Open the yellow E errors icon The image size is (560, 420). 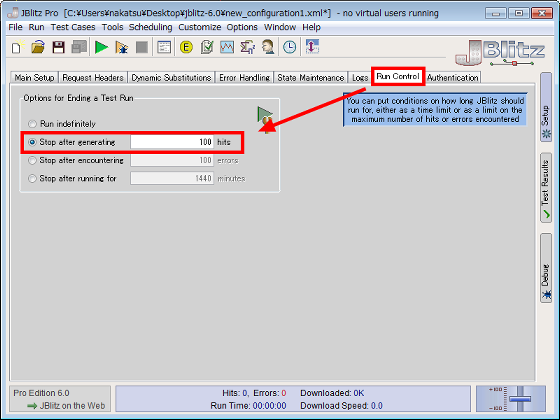(x=186, y=47)
